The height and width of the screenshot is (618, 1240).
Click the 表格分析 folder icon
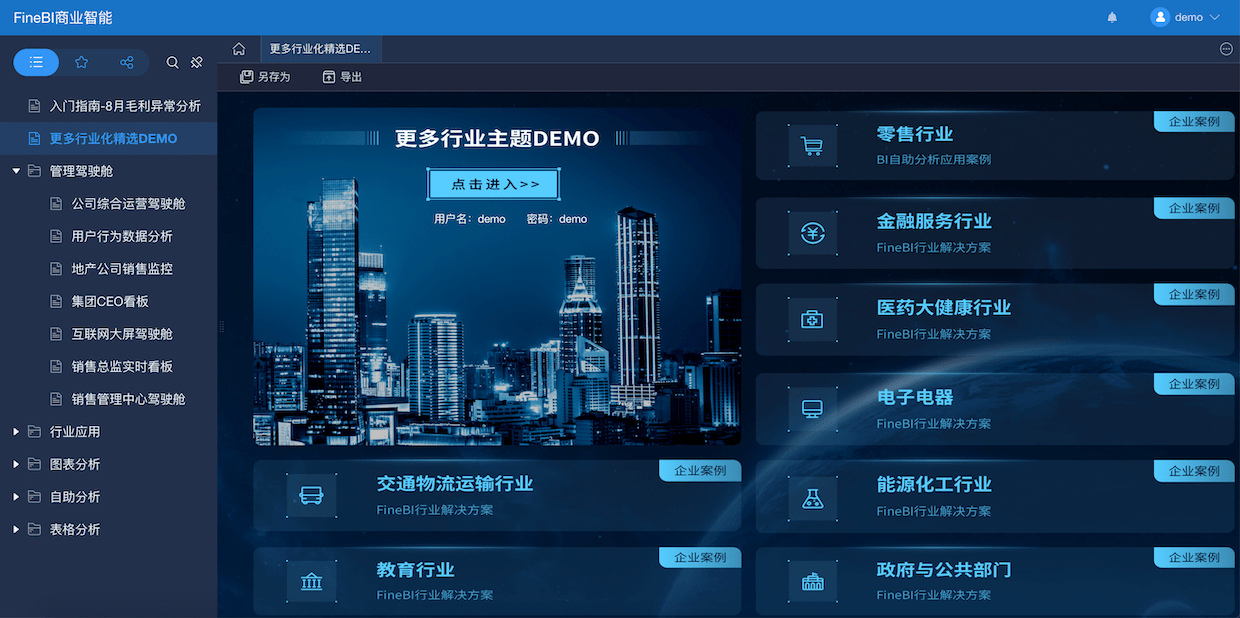[x=35, y=529]
